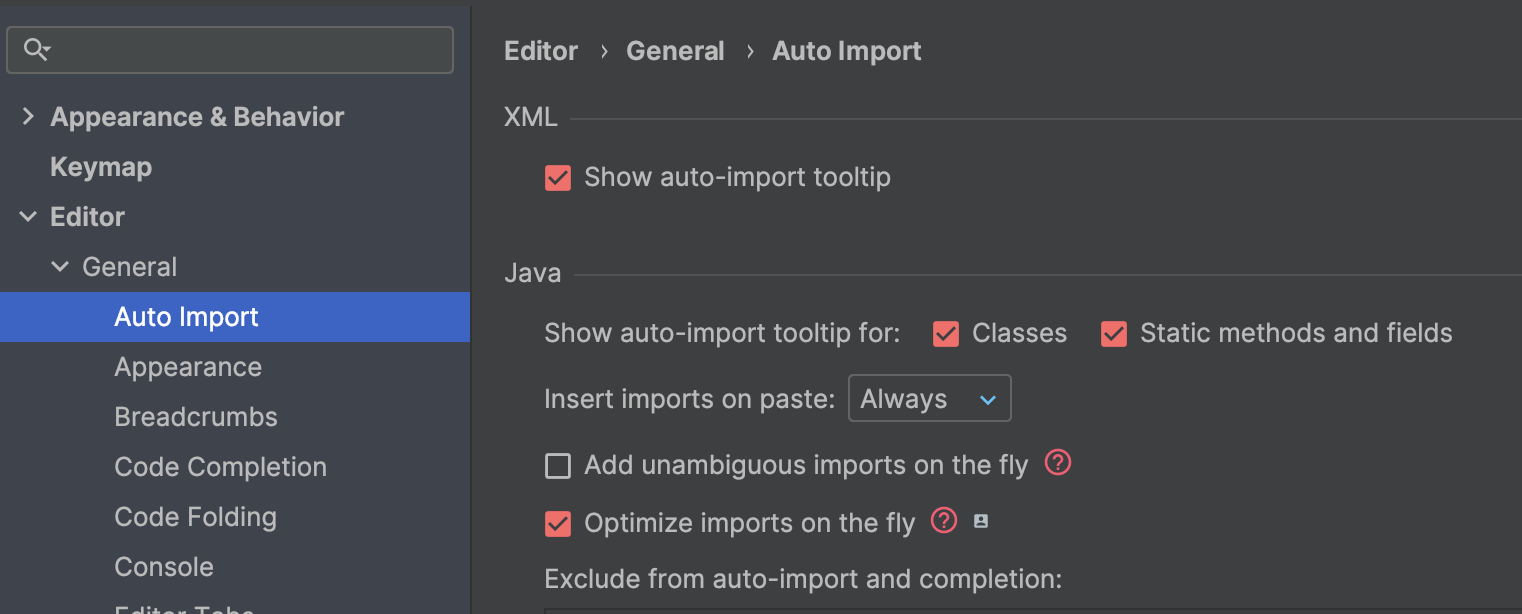The image size is (1522, 614).
Task: Go to Code Folding settings
Action: [x=195, y=517]
